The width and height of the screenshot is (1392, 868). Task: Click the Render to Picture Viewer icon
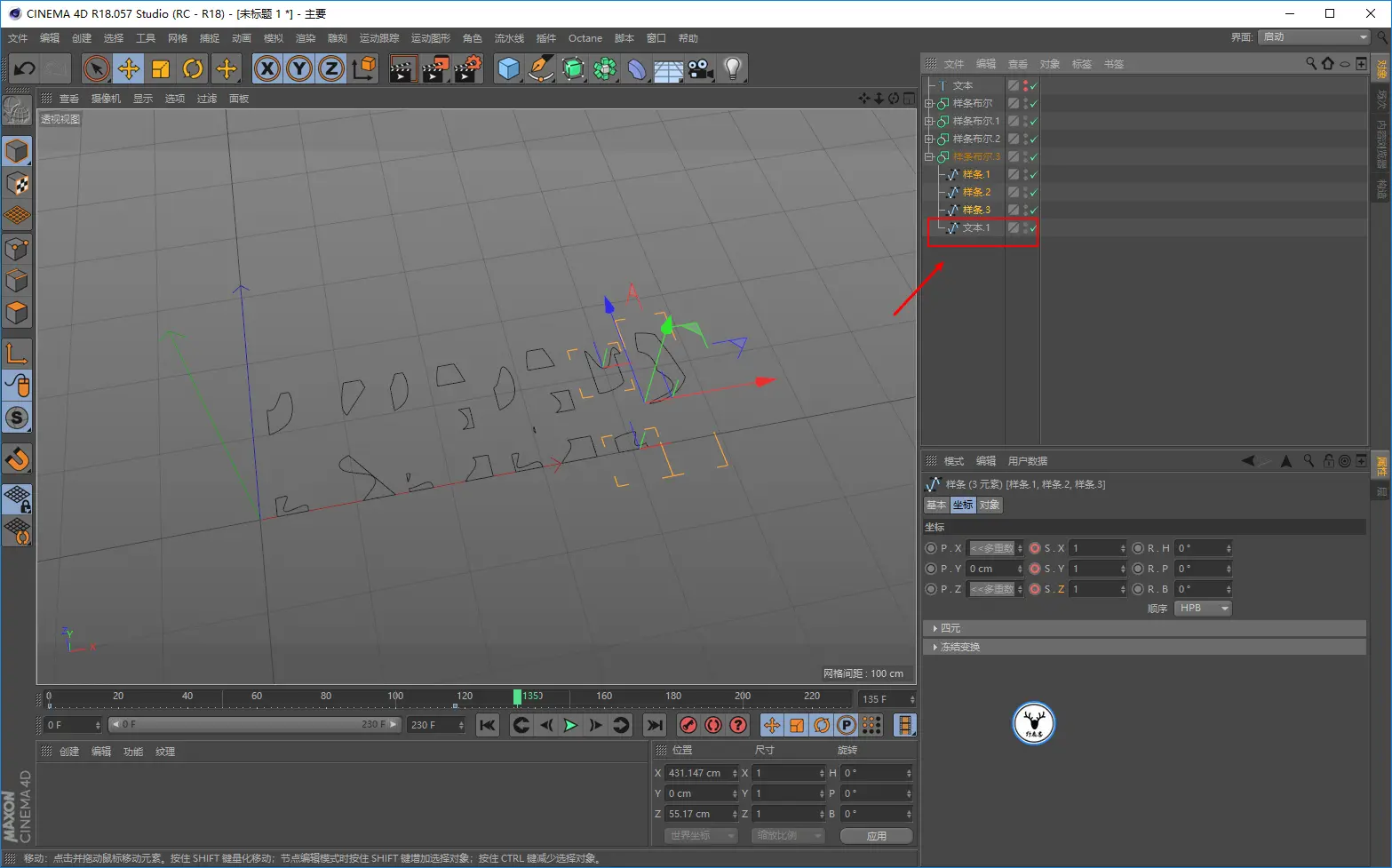[x=434, y=68]
